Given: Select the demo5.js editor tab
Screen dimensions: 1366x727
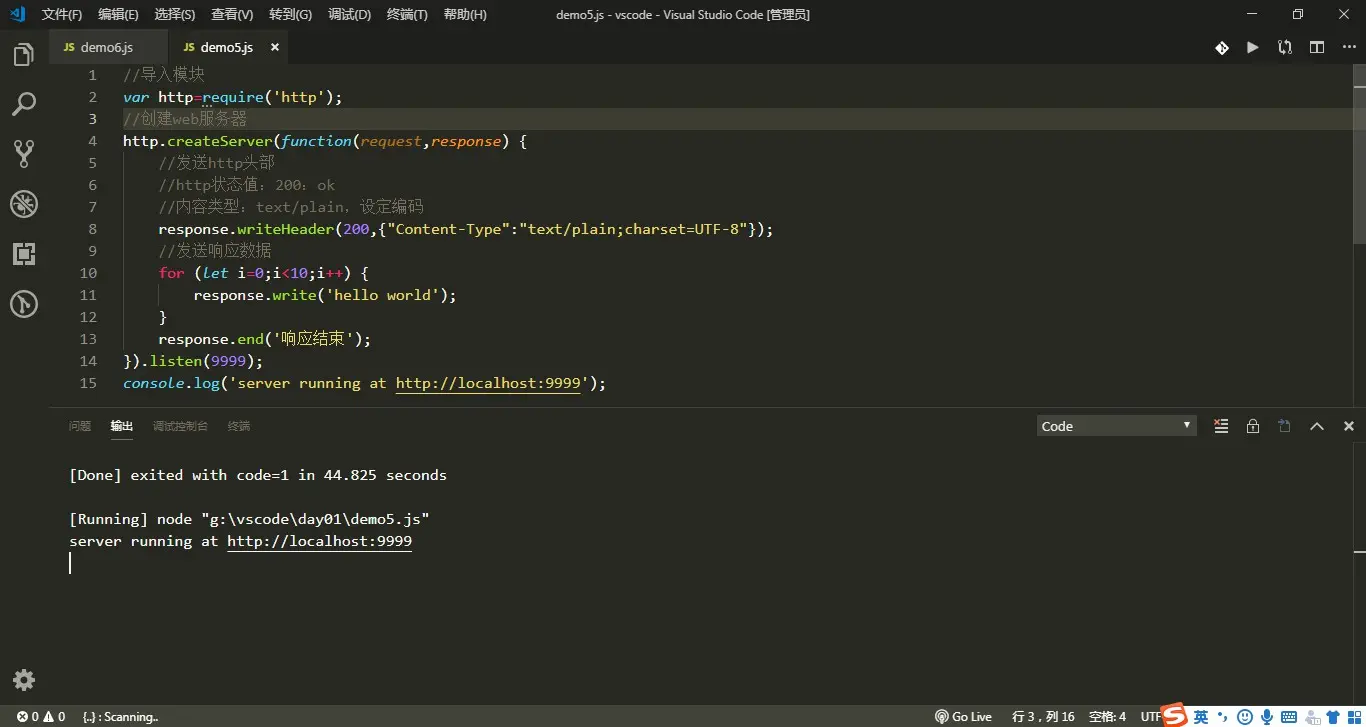Looking at the screenshot, I should (x=226, y=47).
